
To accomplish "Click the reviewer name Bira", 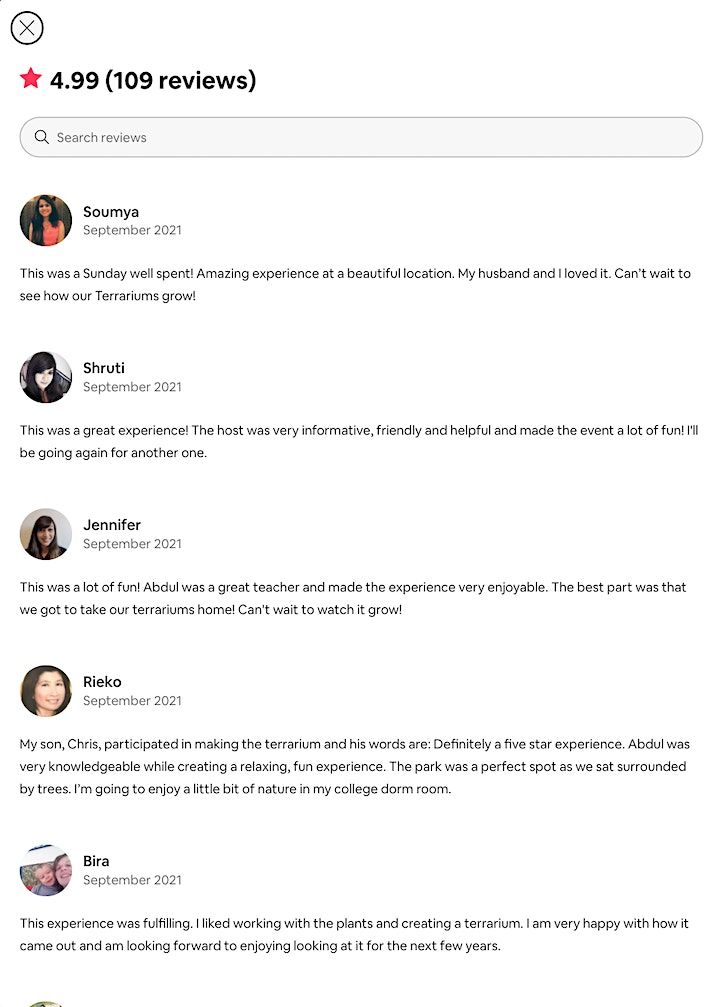I will 96,861.
